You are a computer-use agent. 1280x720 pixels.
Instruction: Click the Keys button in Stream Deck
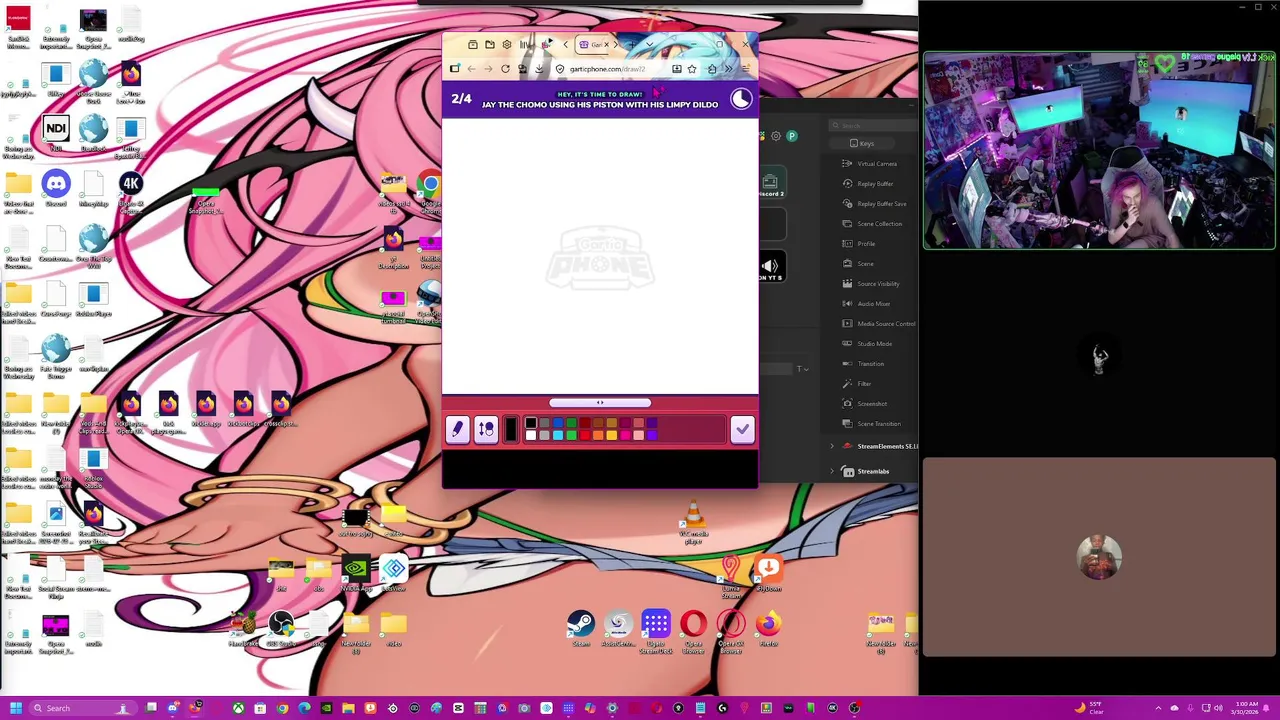pyautogui.click(x=860, y=144)
